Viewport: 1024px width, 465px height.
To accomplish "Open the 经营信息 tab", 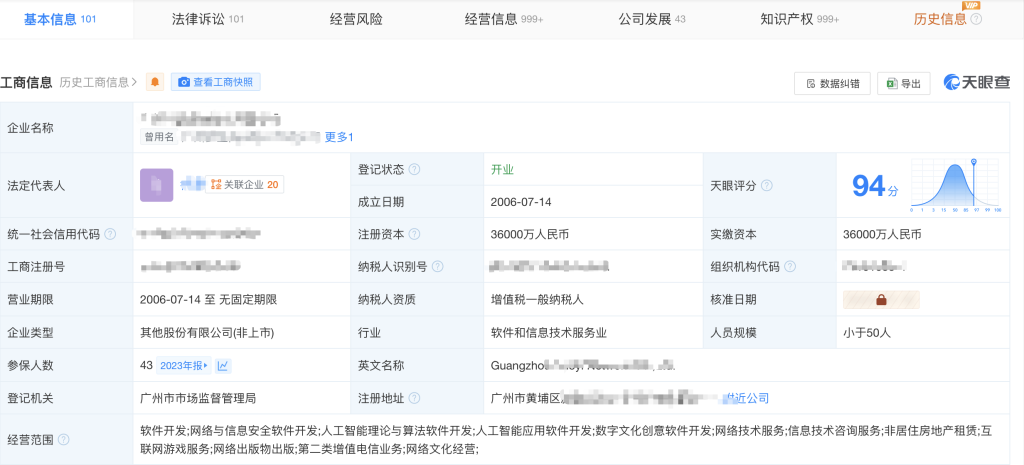I will tap(504, 19).
